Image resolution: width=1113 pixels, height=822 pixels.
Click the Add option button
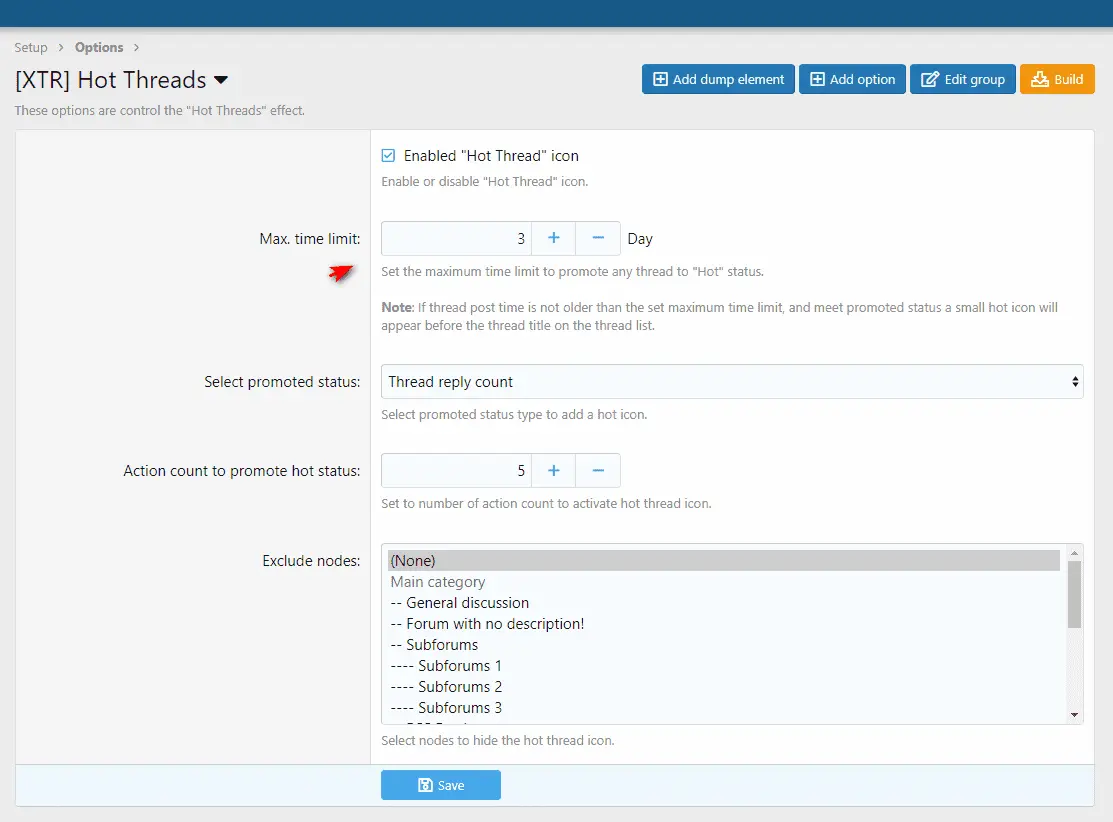[x=852, y=79]
